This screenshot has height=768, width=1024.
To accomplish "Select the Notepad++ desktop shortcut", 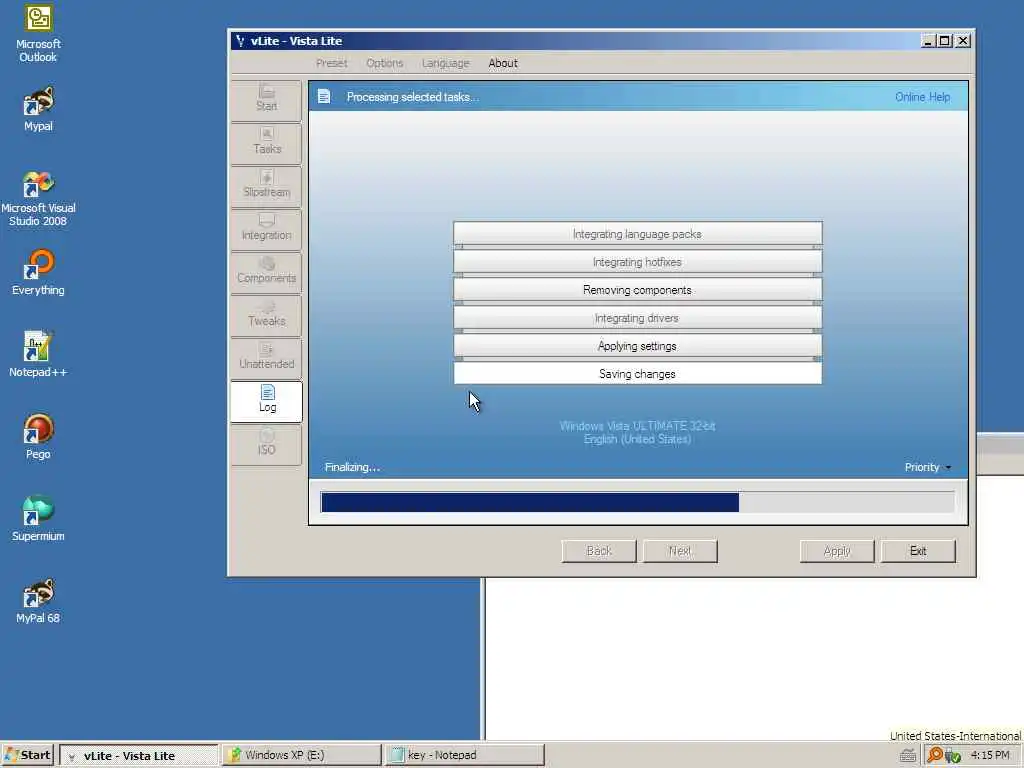I will coord(38,355).
